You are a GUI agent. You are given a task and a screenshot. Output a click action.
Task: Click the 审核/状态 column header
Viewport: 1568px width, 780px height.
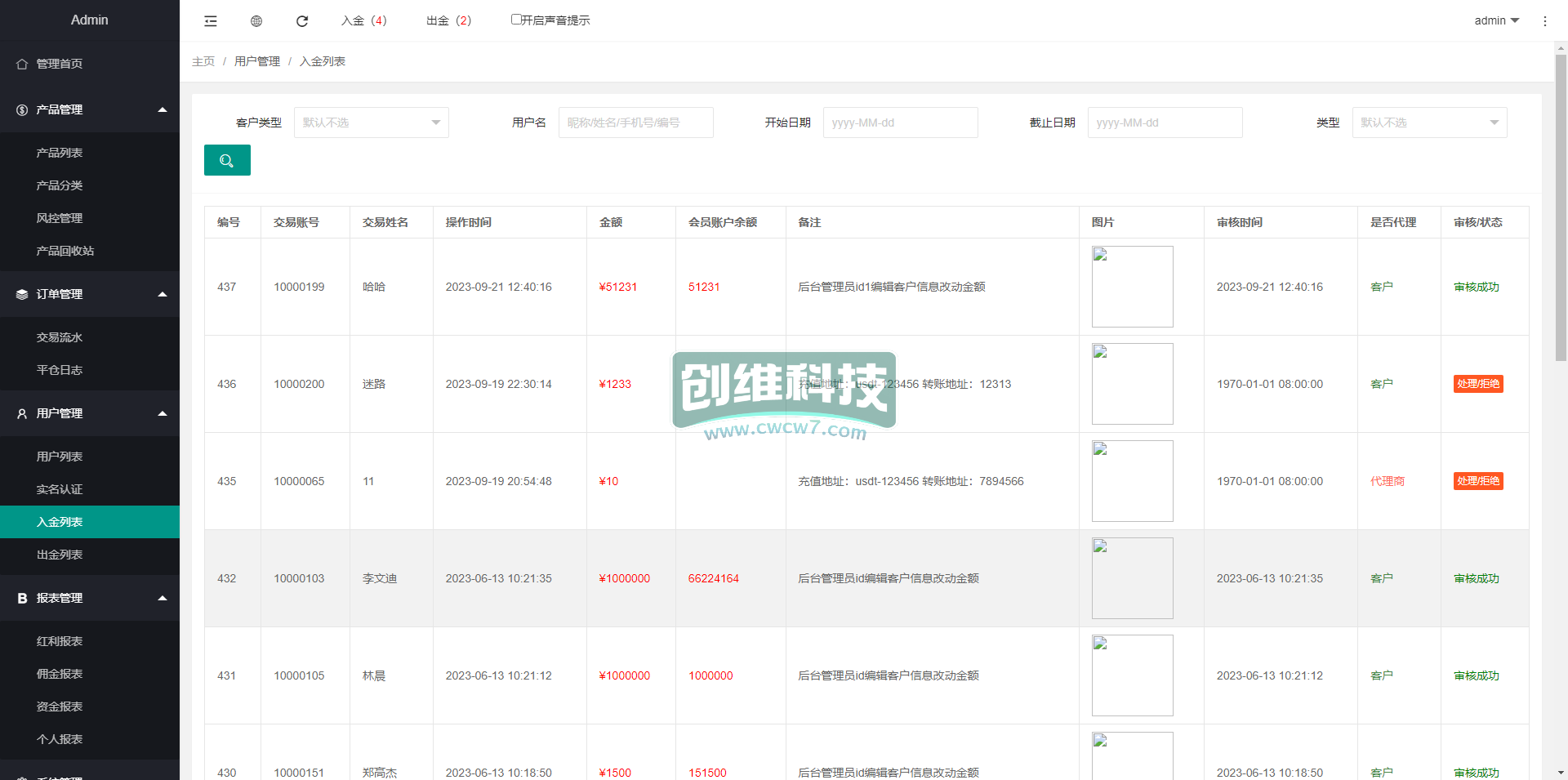pyautogui.click(x=1478, y=222)
